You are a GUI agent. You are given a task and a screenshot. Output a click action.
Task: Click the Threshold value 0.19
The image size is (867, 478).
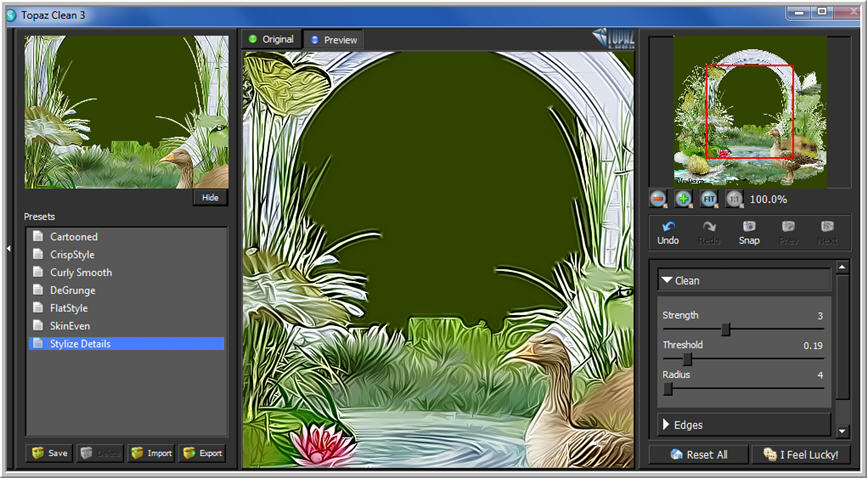pos(813,346)
